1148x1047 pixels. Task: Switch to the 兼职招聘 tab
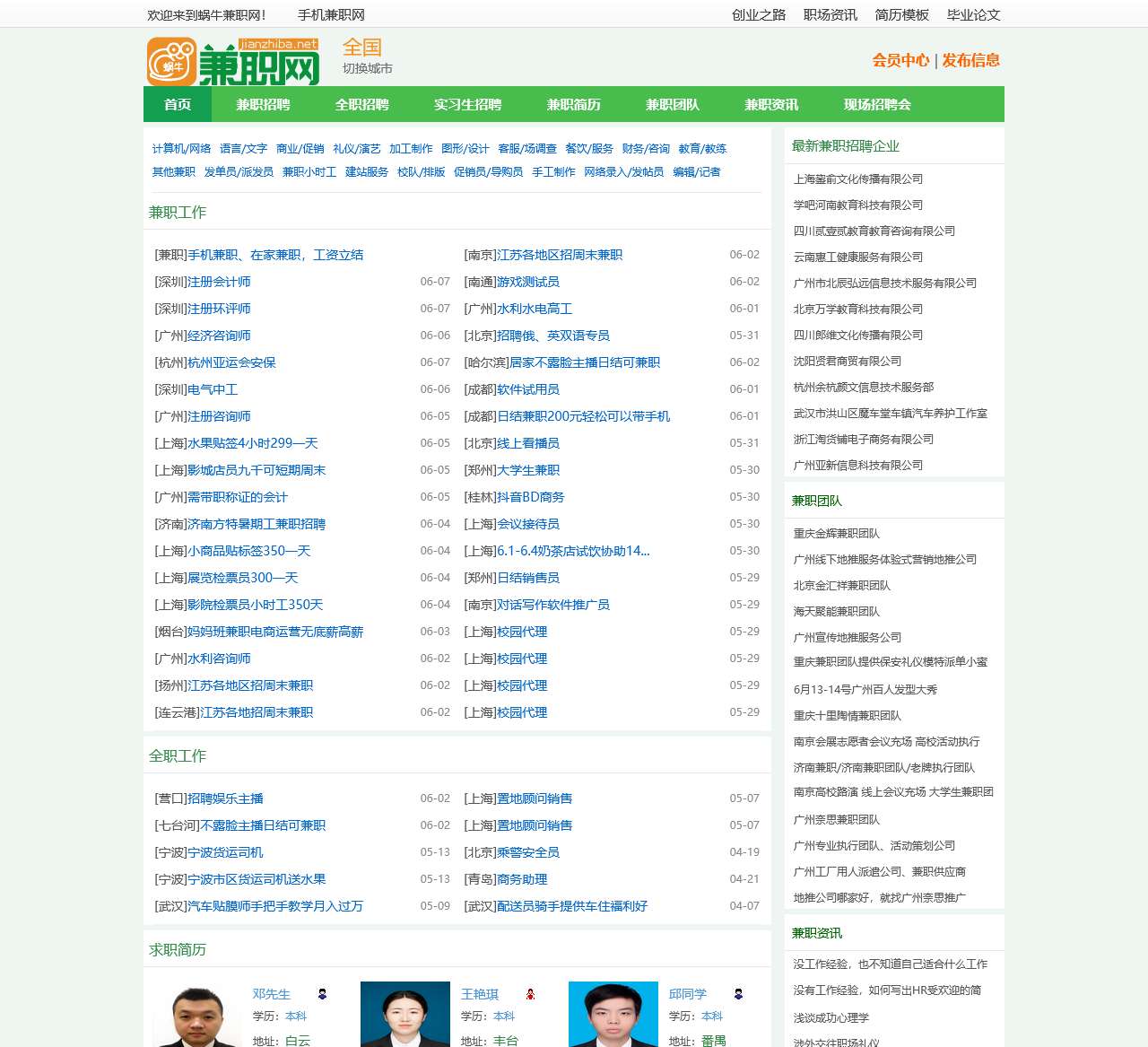(265, 104)
